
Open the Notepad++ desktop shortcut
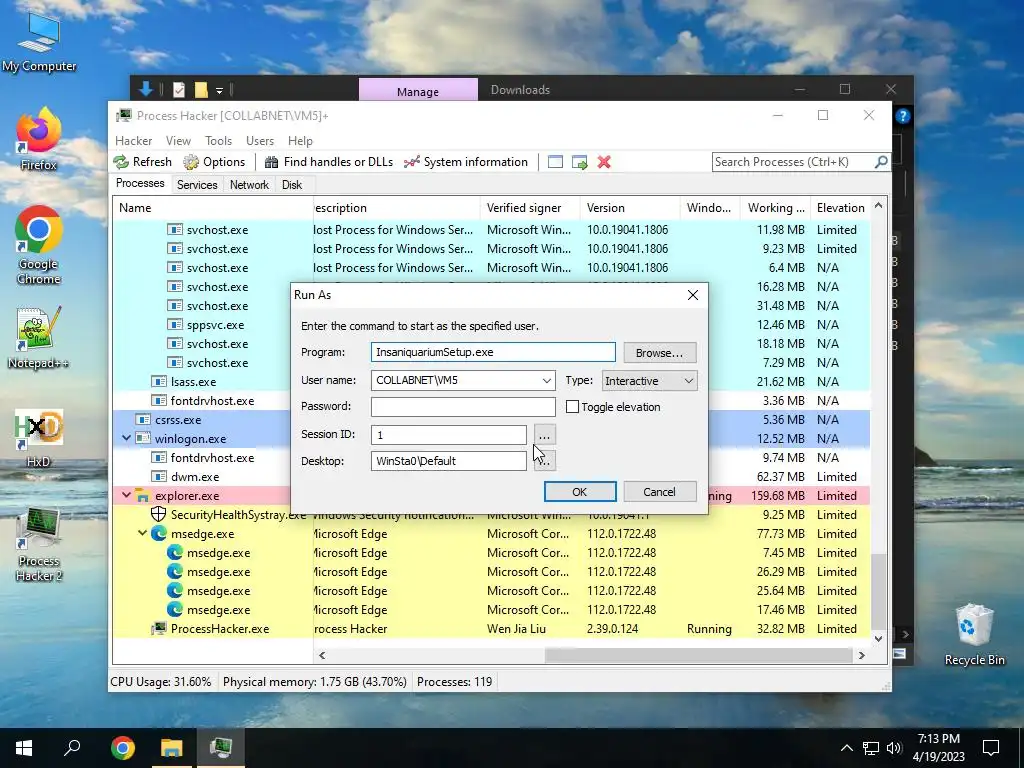tap(39, 338)
